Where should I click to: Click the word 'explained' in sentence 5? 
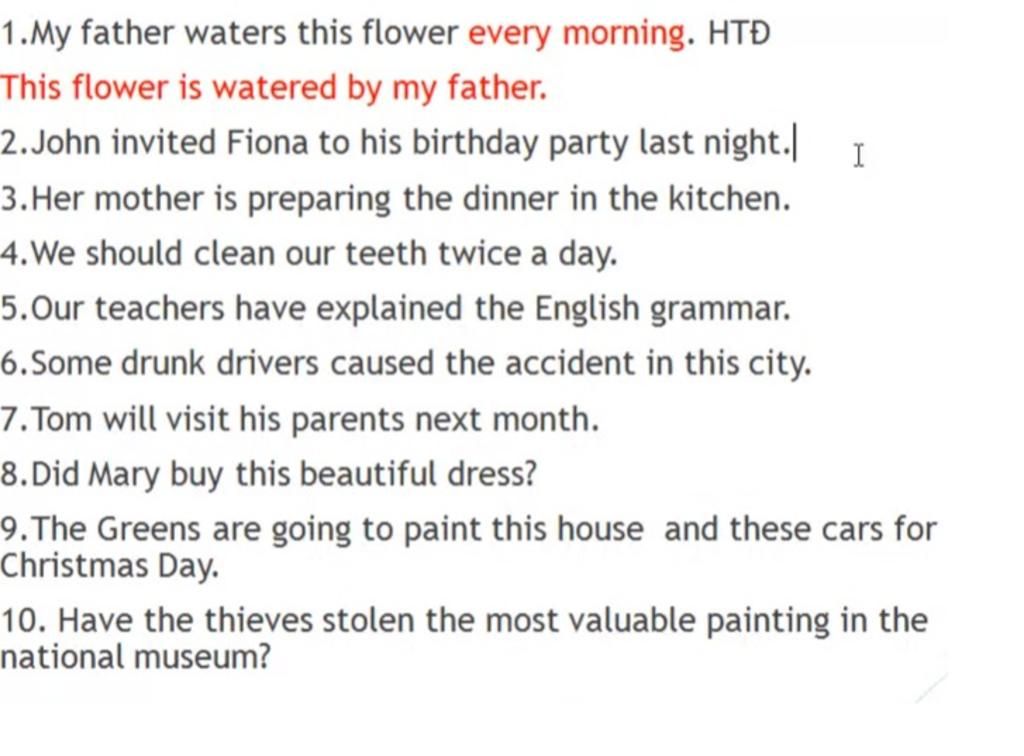(389, 309)
